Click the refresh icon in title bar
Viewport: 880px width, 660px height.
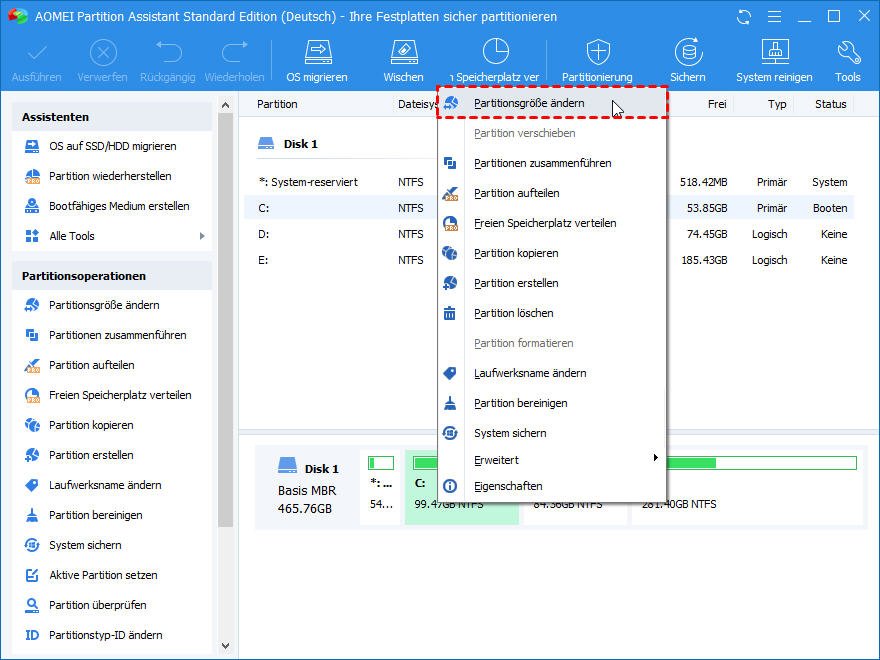[744, 17]
